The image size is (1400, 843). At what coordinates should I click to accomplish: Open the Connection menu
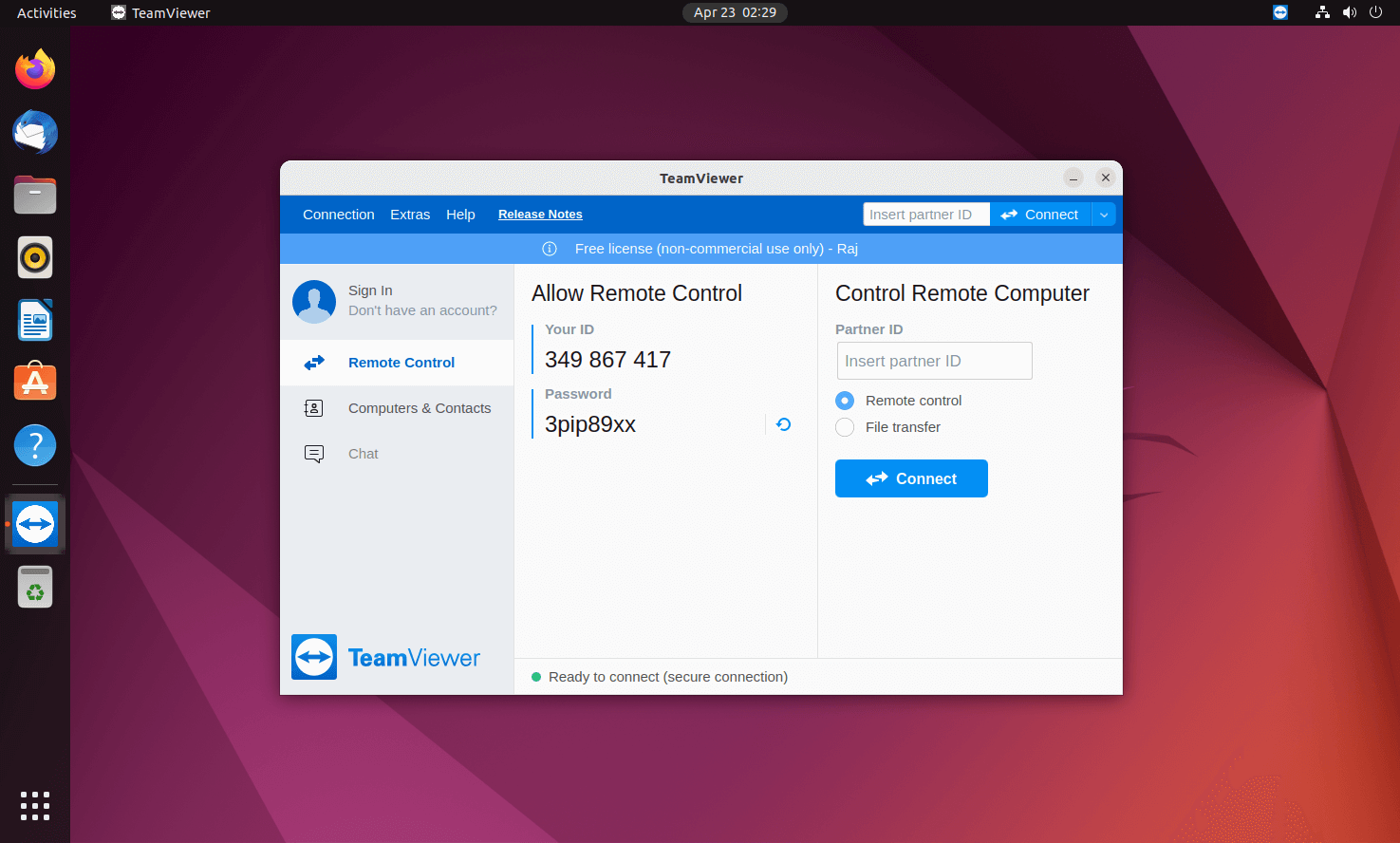click(339, 215)
